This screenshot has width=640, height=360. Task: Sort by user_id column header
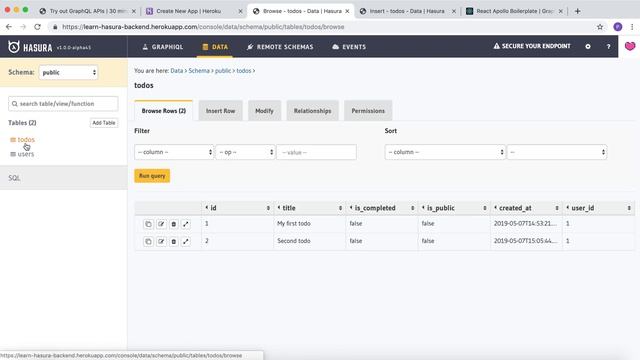(598, 208)
